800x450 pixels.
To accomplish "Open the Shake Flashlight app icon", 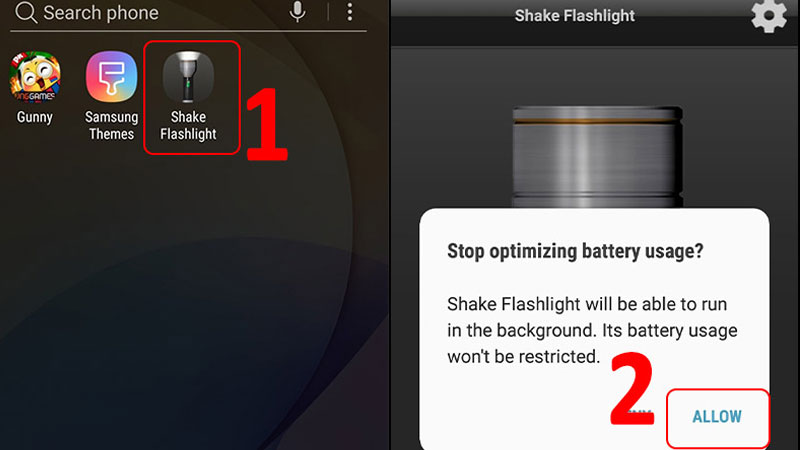I will [x=188, y=77].
